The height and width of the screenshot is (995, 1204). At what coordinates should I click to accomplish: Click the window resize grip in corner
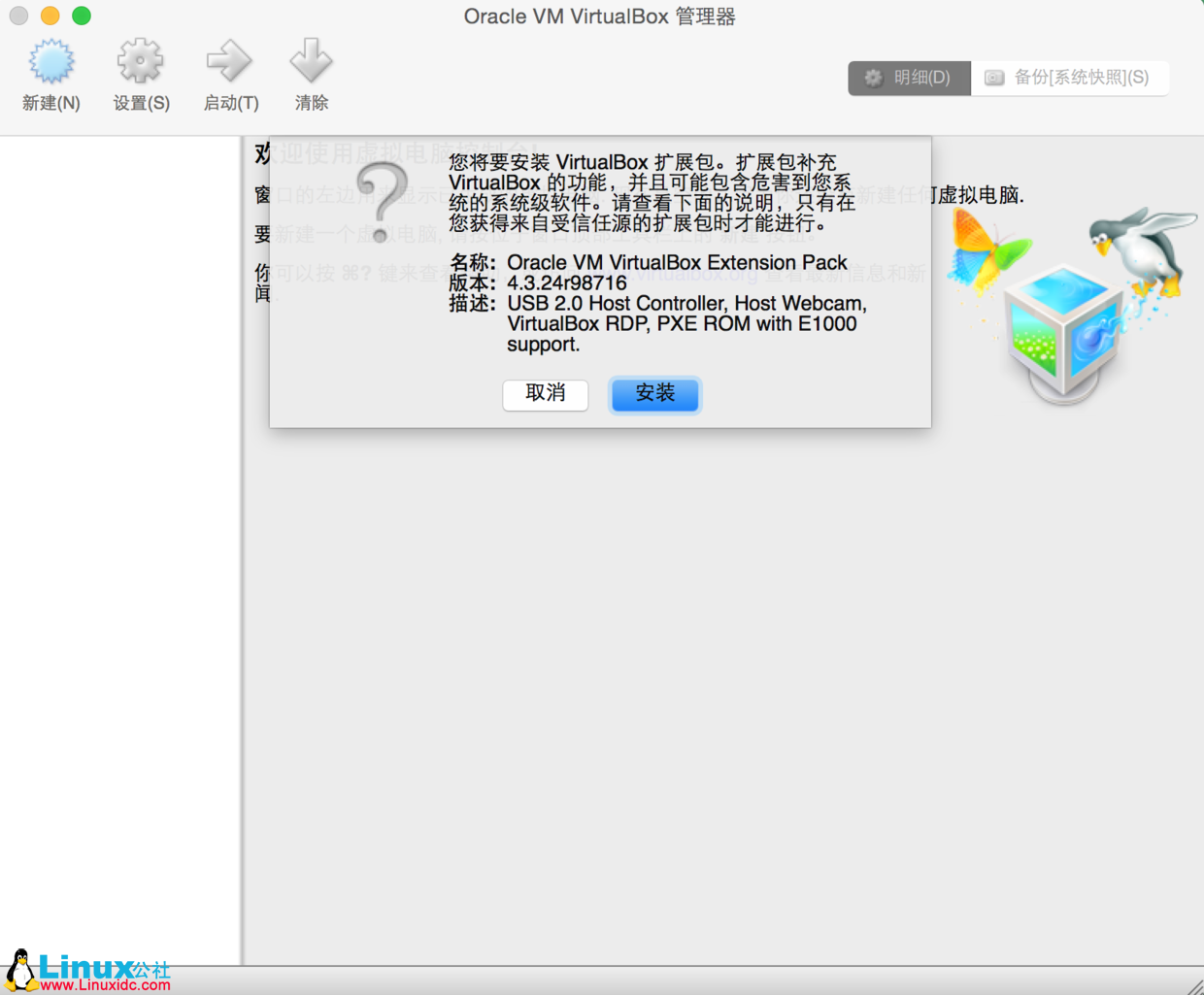click(x=1195, y=986)
